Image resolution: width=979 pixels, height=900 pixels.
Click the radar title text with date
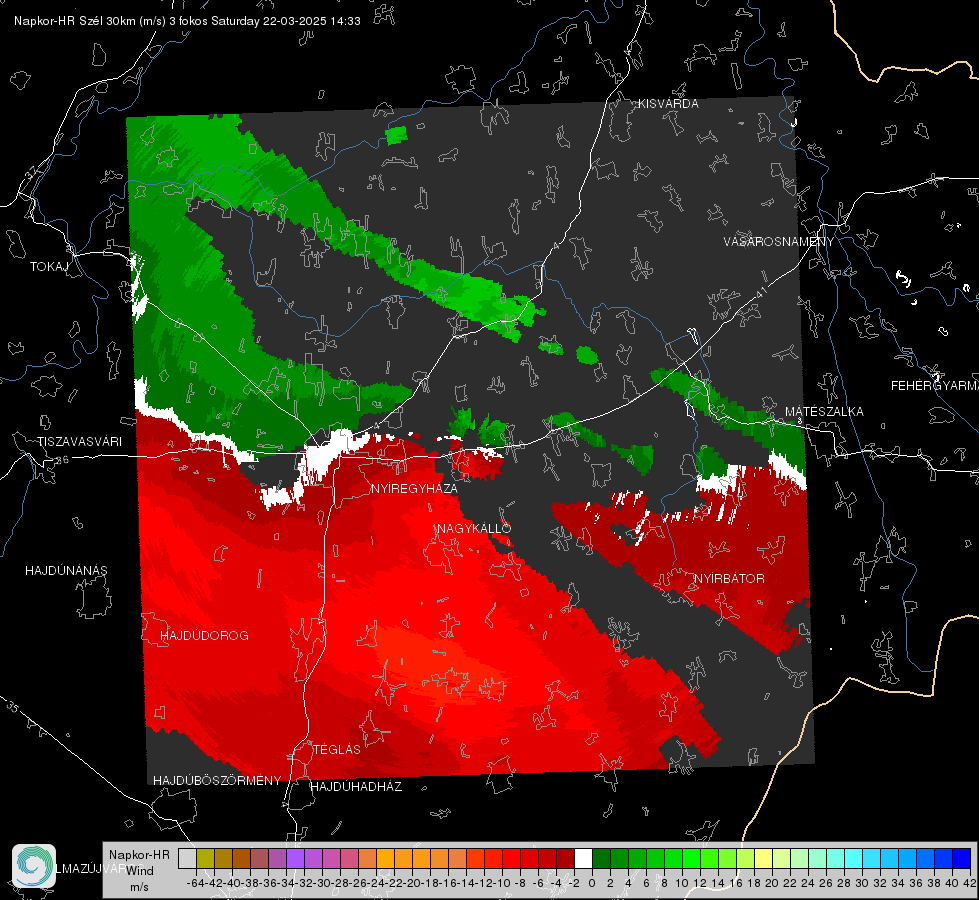click(187, 21)
